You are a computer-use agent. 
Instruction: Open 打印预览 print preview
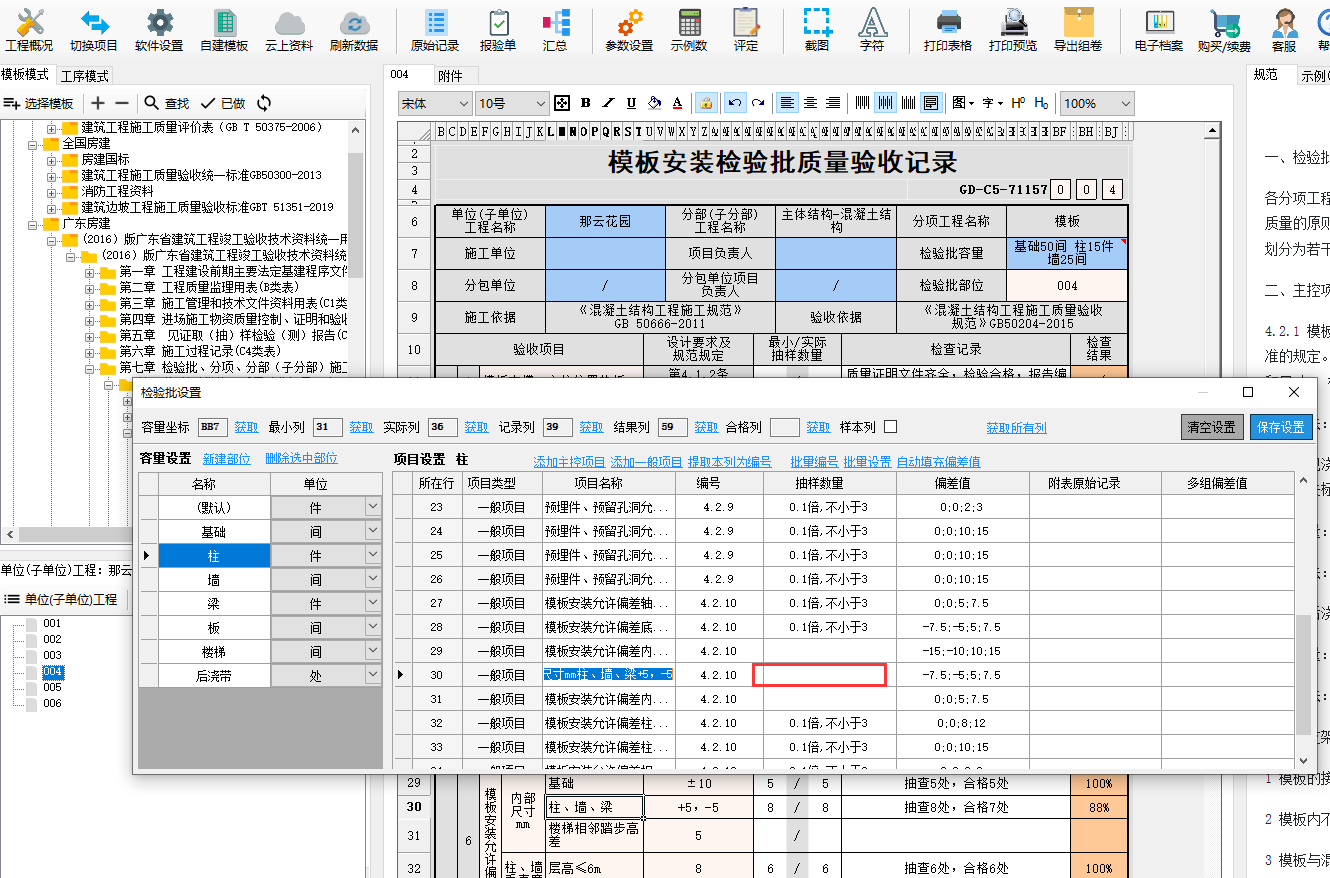(x=1013, y=30)
